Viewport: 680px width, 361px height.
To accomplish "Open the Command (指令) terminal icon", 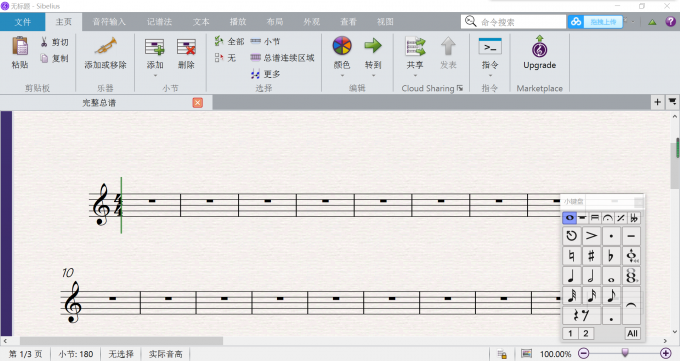I will click(x=490, y=46).
